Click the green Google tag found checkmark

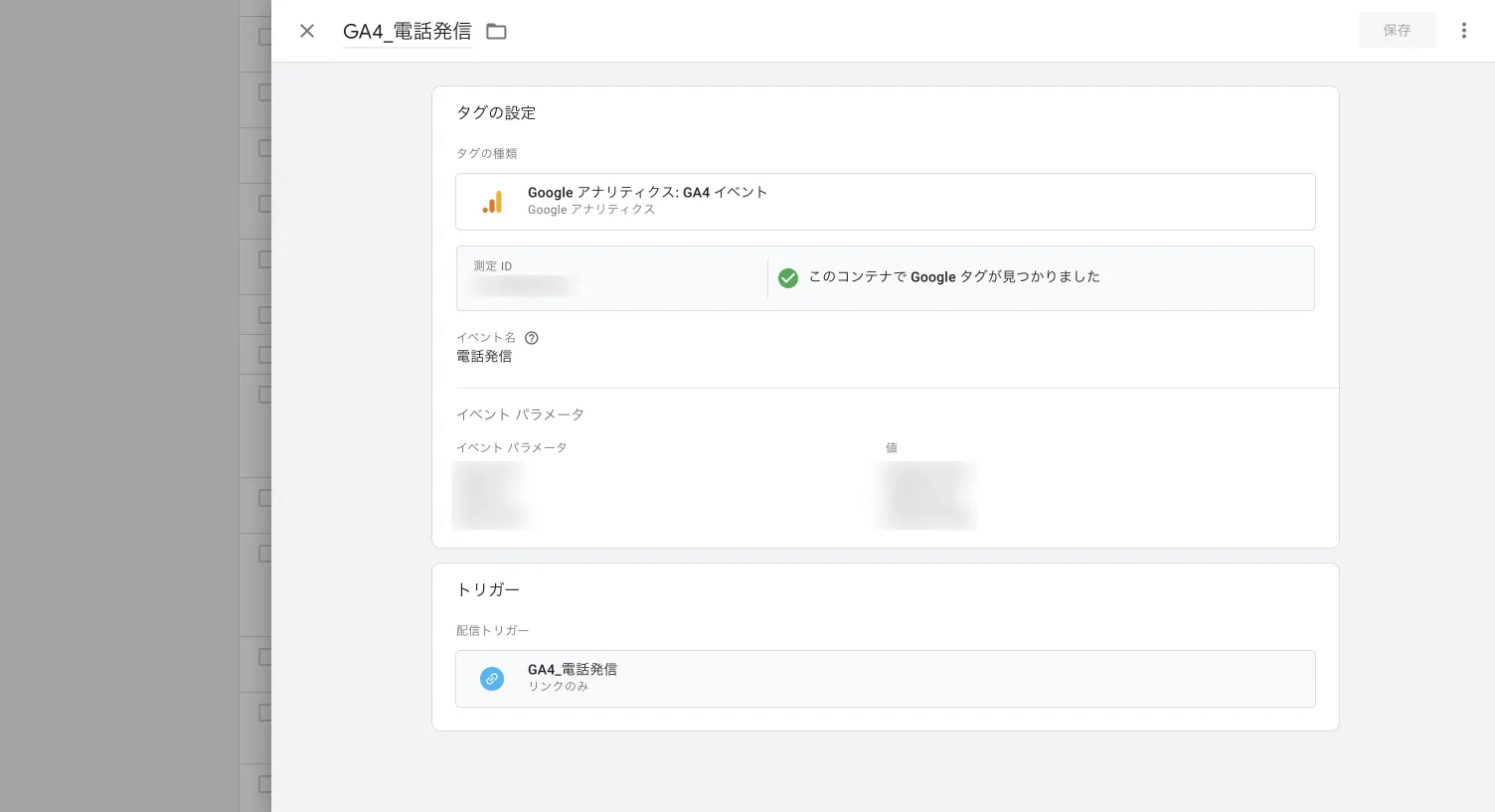[x=788, y=278]
